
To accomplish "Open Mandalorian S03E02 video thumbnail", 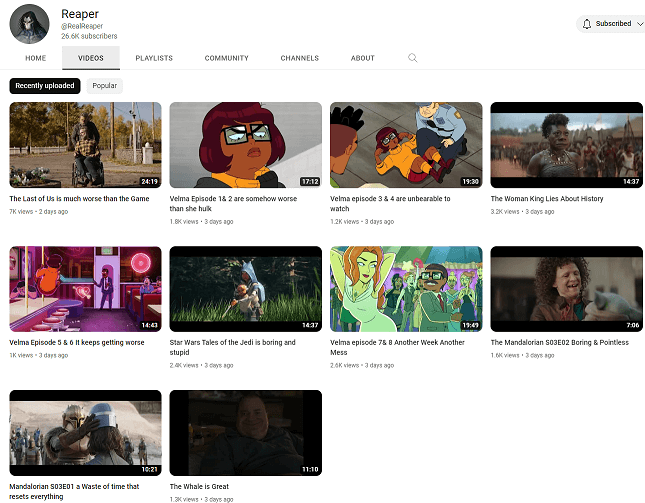I will tap(566, 289).
